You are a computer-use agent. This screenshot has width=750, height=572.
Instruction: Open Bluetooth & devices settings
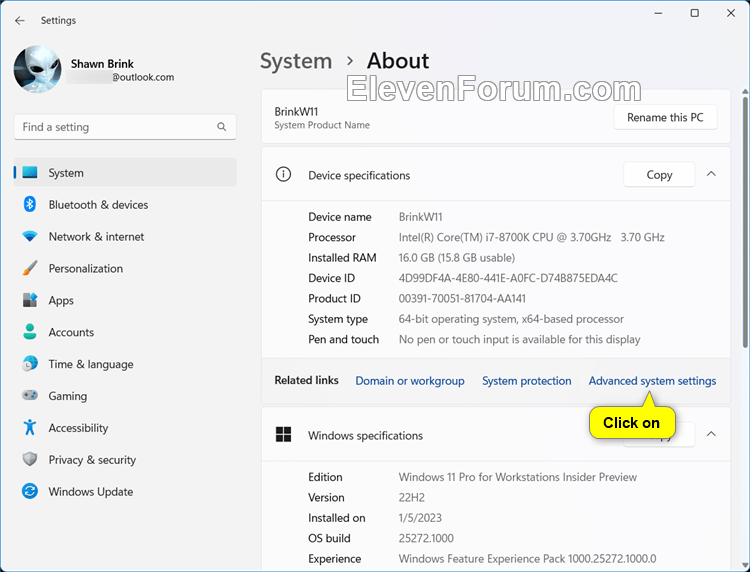[x=99, y=205]
